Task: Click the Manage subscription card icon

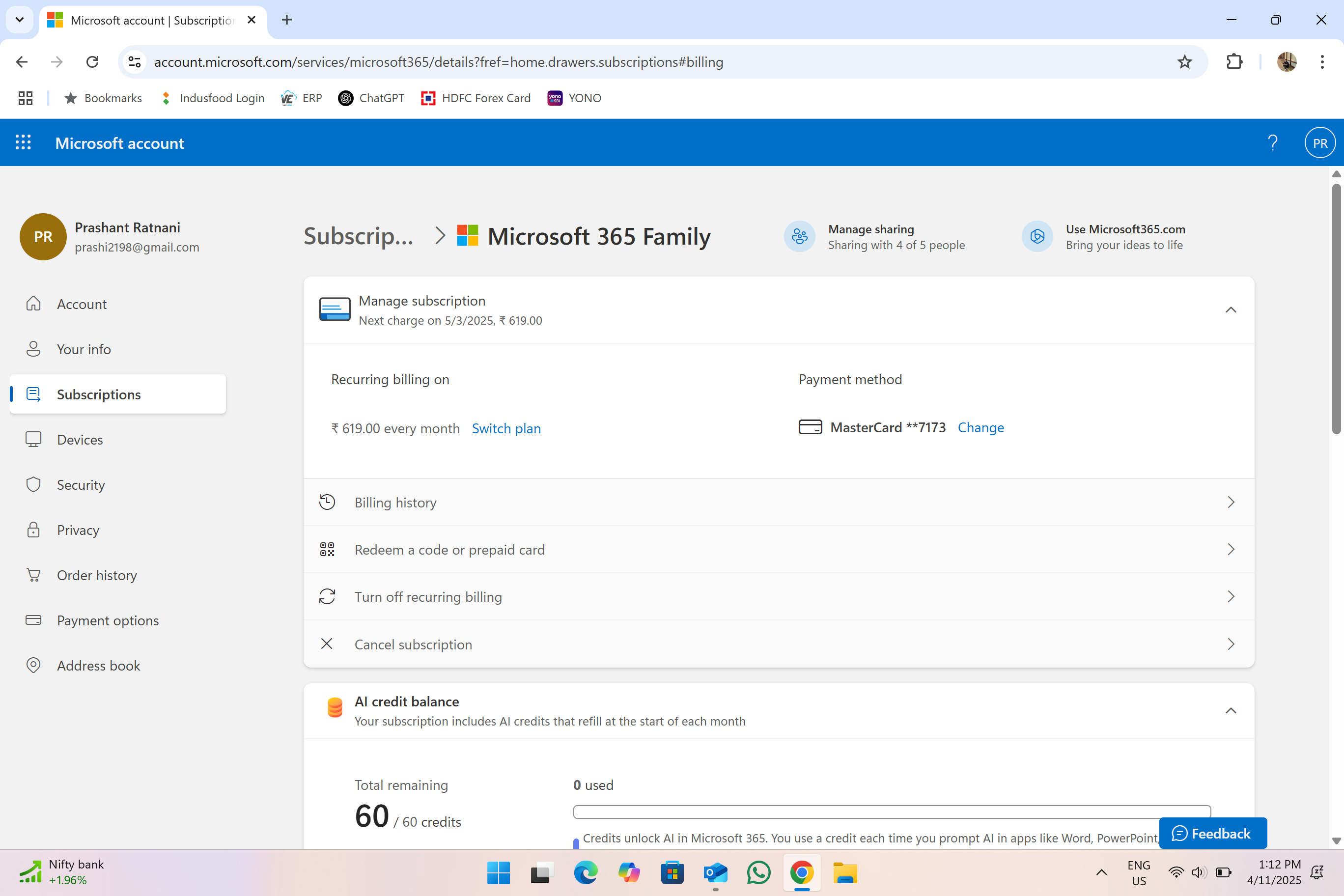Action: point(335,309)
